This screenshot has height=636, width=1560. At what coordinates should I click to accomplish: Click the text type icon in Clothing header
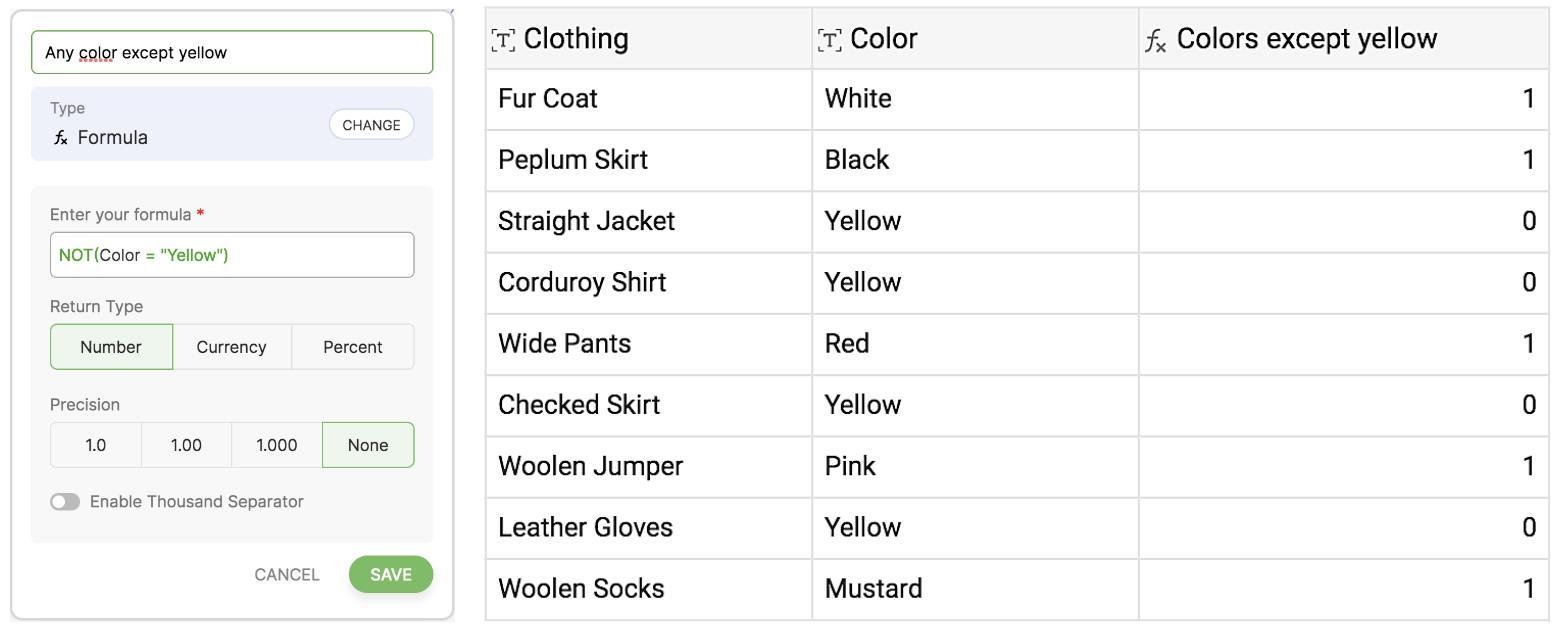coord(504,39)
